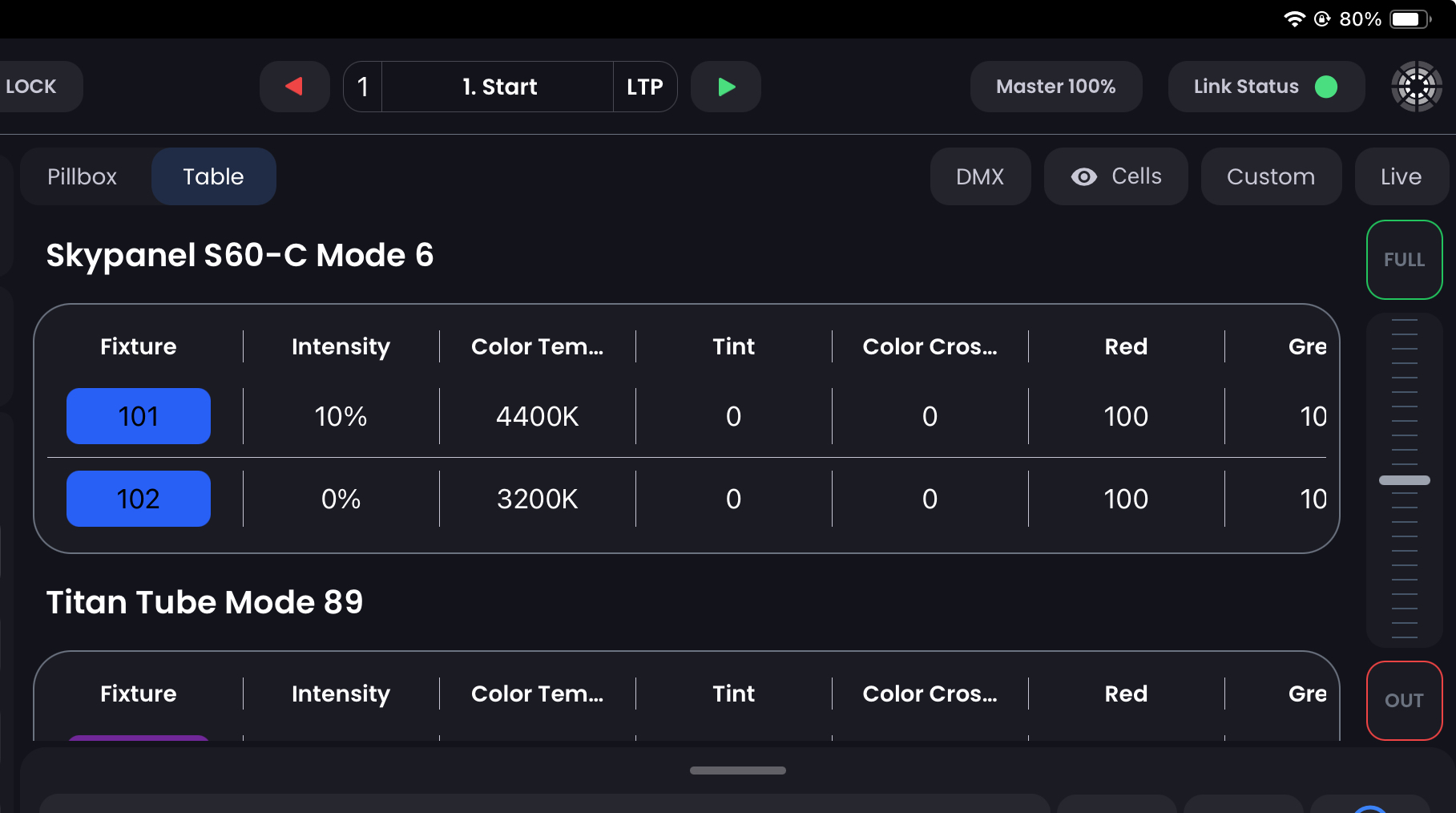Open the Master 100% control
This screenshot has width=1456, height=813.
coord(1055,87)
